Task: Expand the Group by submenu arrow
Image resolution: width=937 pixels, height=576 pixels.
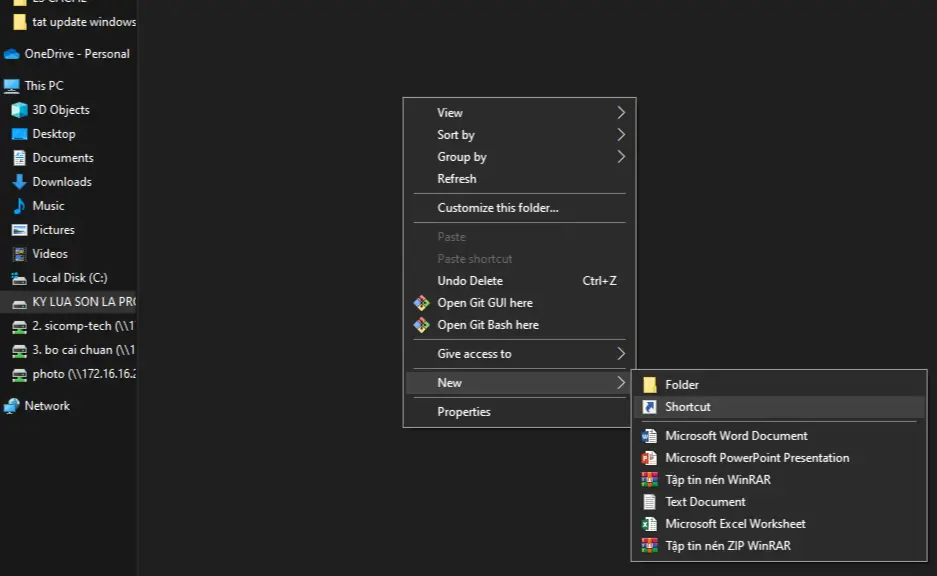Action: pyautogui.click(x=620, y=157)
